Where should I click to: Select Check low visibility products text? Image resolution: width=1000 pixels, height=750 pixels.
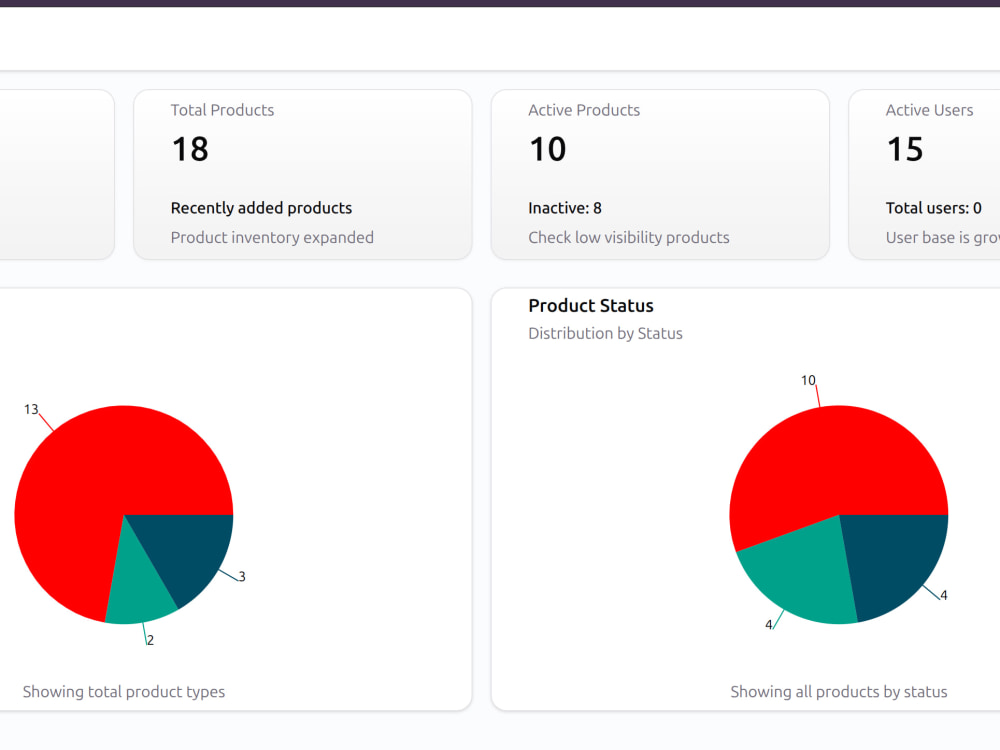(628, 237)
